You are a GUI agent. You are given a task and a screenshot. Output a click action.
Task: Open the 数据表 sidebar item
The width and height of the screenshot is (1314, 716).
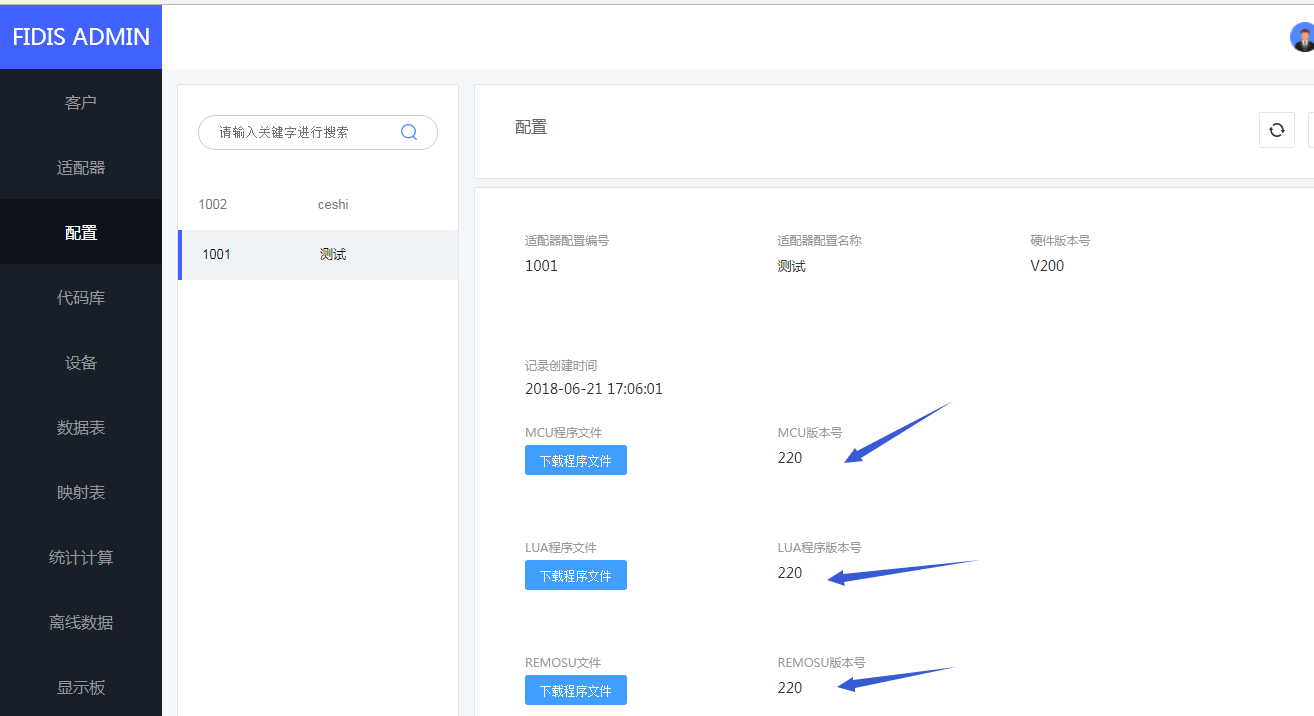(x=81, y=428)
